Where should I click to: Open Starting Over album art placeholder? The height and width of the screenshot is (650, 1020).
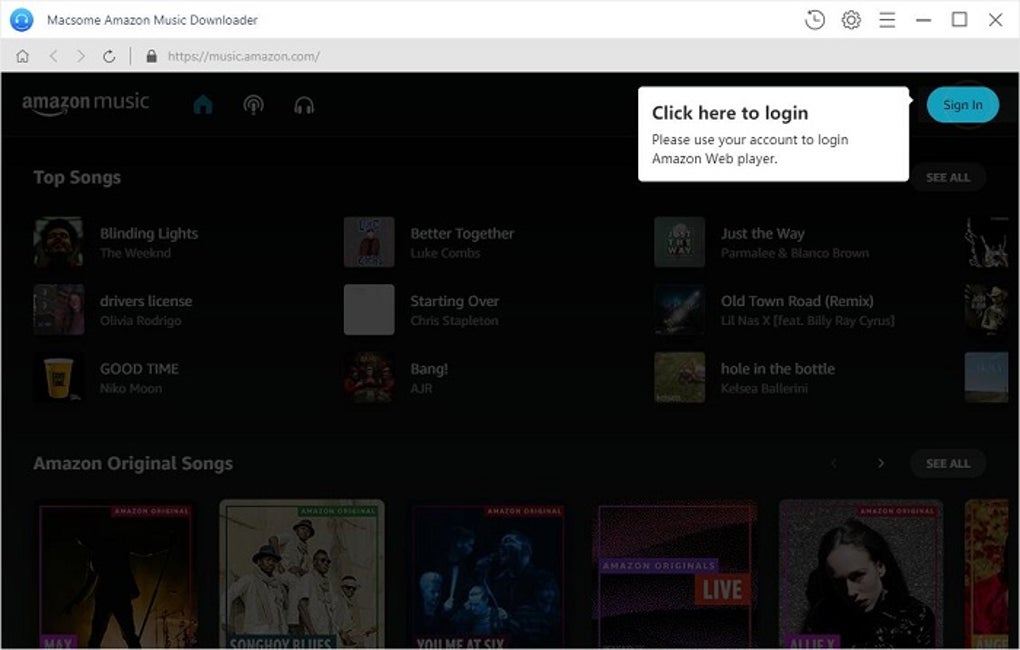tap(369, 310)
